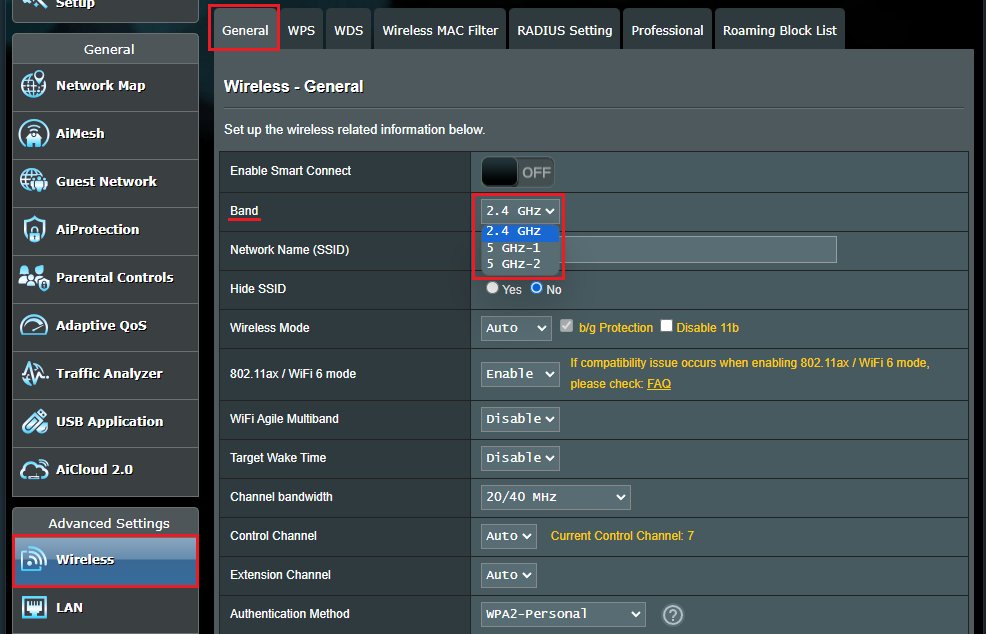
Task: Open the Roaming Block List tab
Action: pos(780,30)
